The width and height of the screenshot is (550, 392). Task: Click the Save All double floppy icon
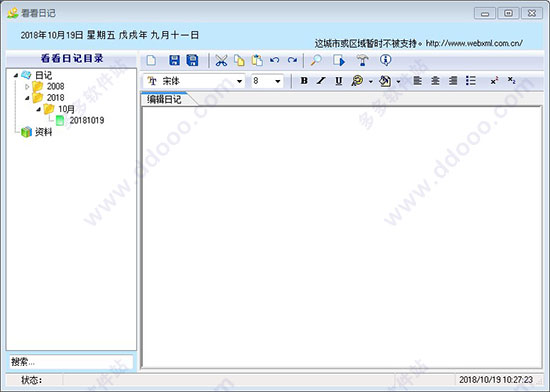click(x=192, y=60)
